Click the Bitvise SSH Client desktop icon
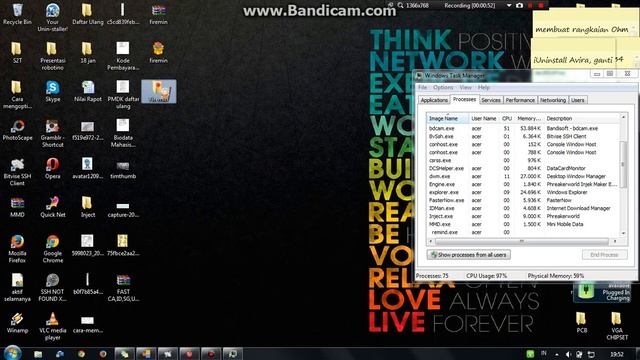This screenshot has height=360, width=640. [17, 172]
